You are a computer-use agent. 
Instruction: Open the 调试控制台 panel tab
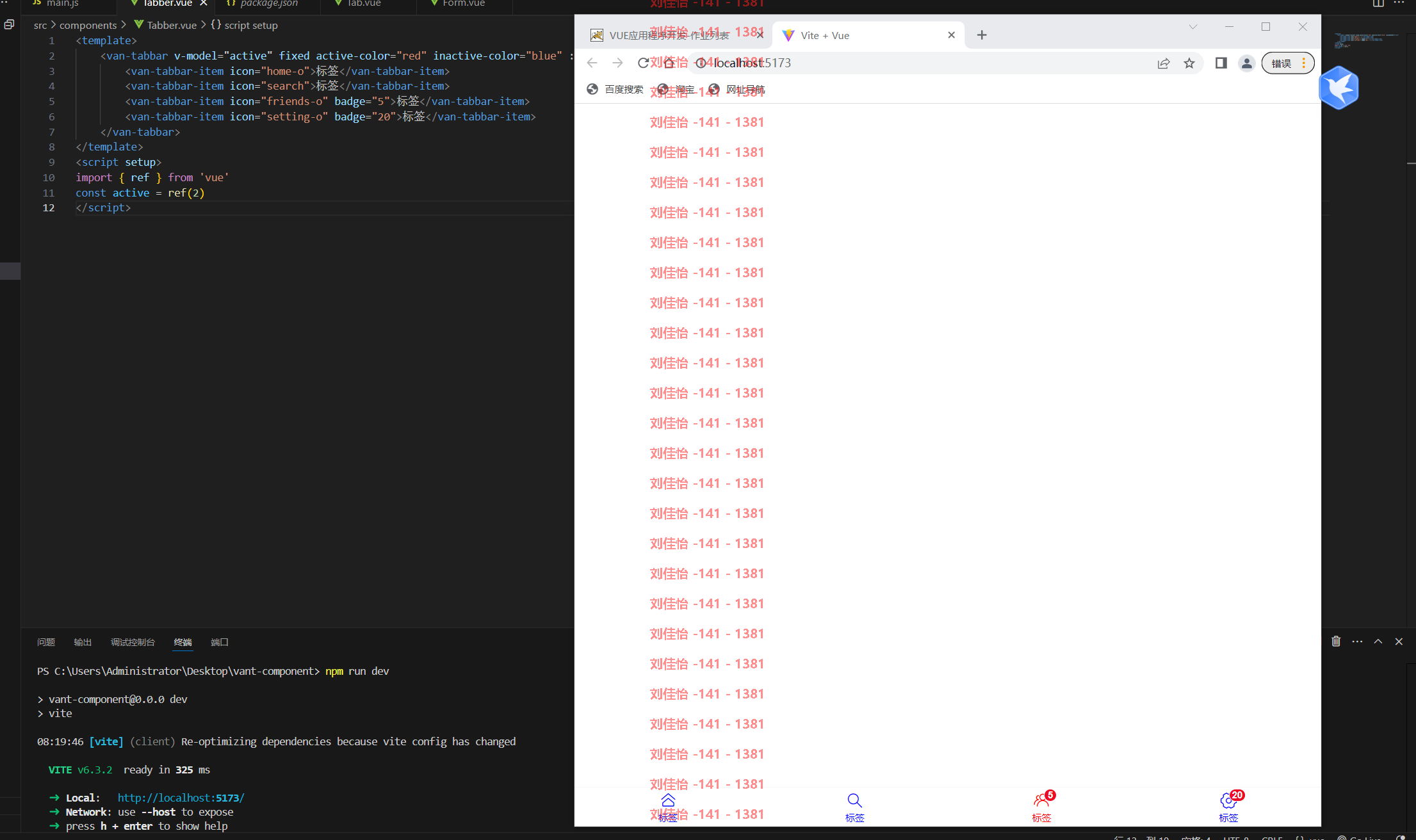[x=133, y=642]
